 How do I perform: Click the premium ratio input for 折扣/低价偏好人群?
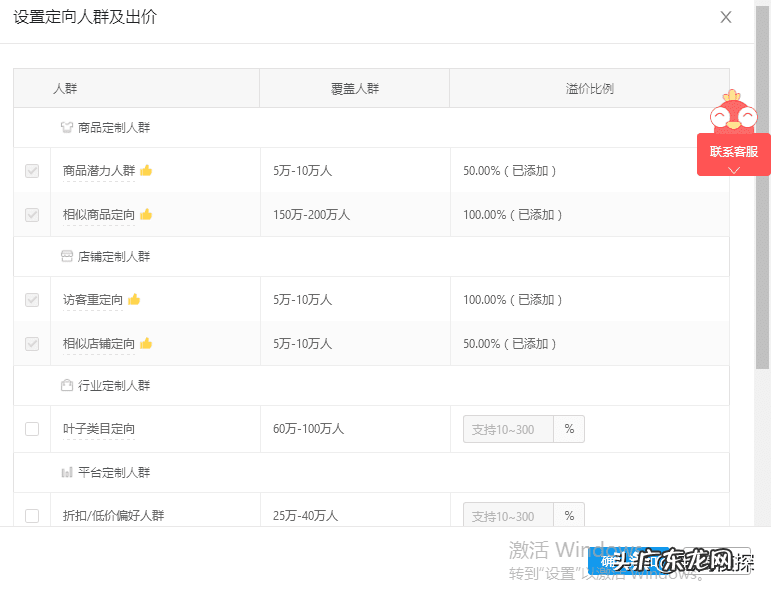(508, 515)
